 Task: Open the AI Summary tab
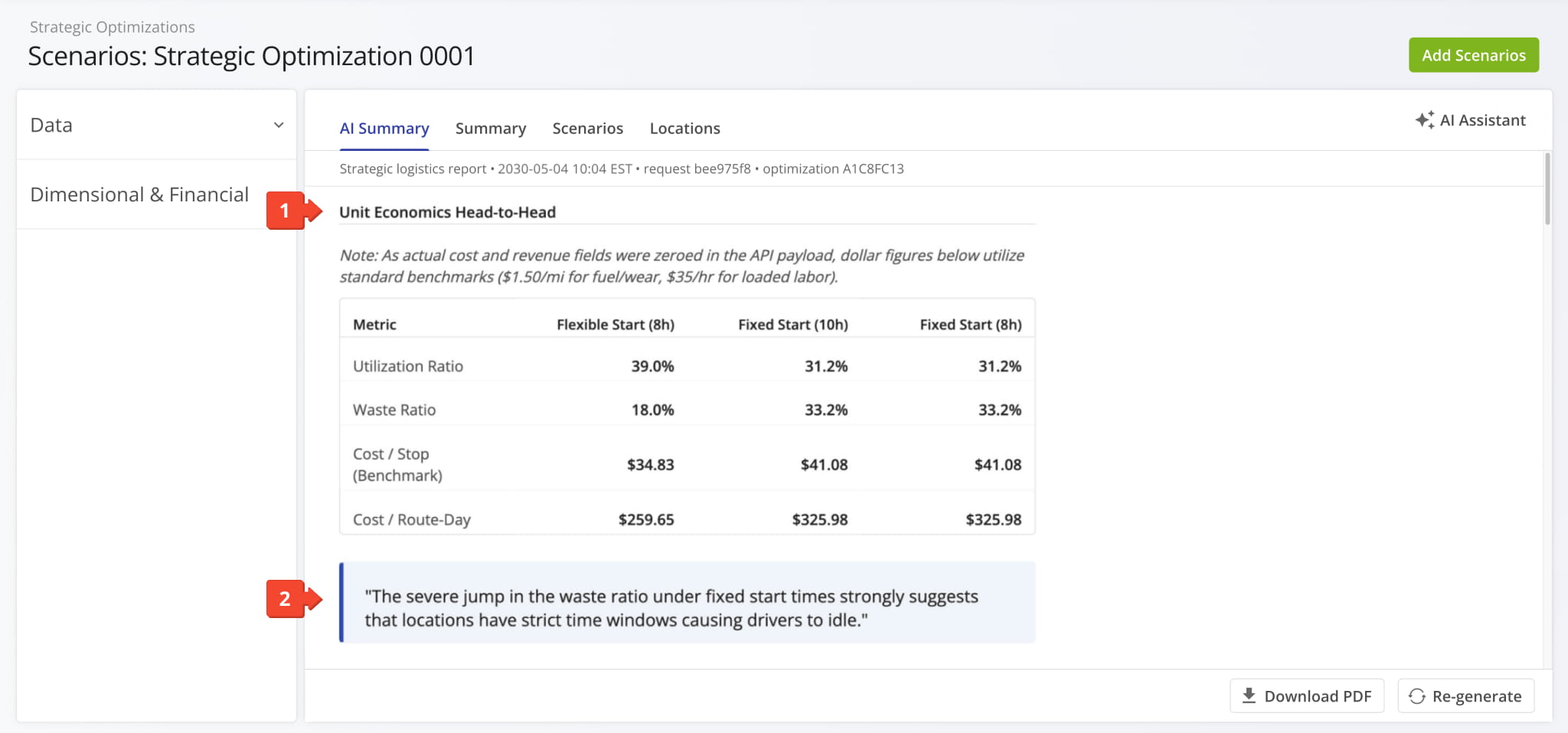pos(384,128)
